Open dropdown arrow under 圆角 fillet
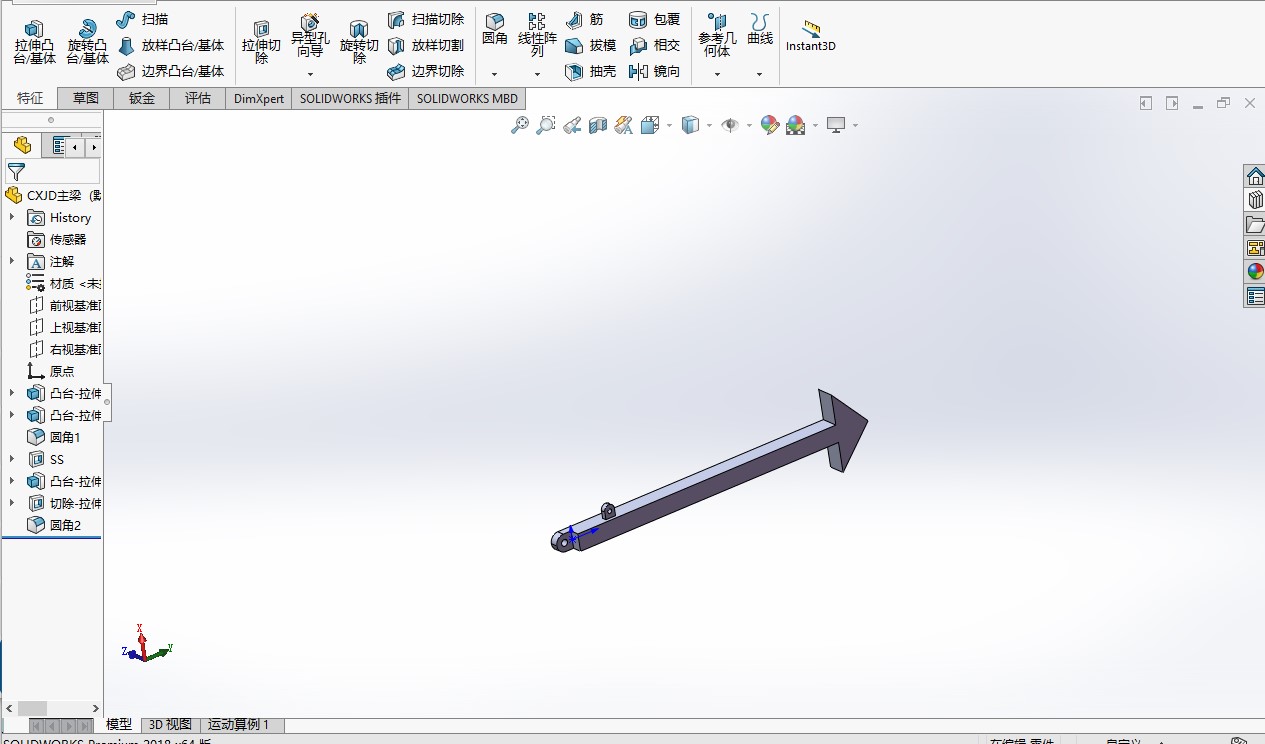 (x=494, y=74)
